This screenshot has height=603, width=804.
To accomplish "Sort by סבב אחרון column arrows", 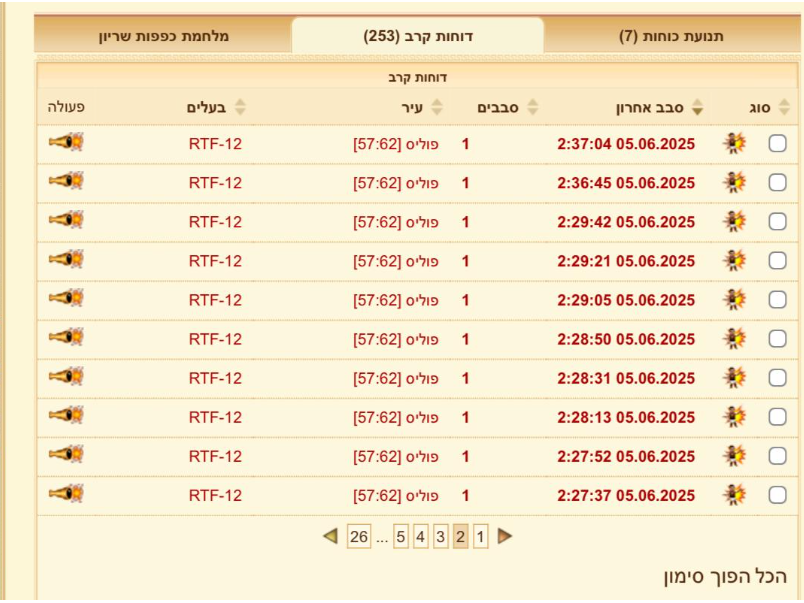I will point(697,107).
